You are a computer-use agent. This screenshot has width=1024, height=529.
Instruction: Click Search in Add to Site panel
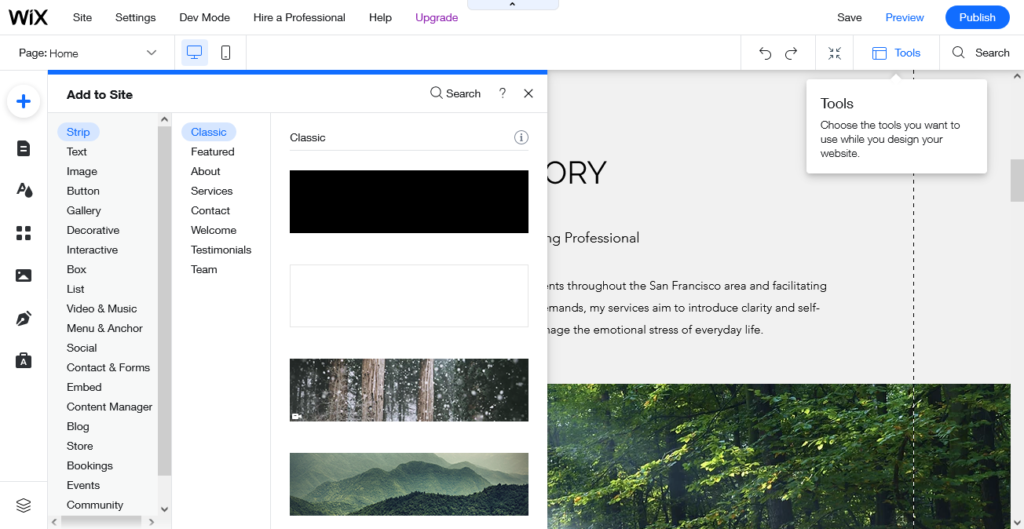click(x=455, y=93)
